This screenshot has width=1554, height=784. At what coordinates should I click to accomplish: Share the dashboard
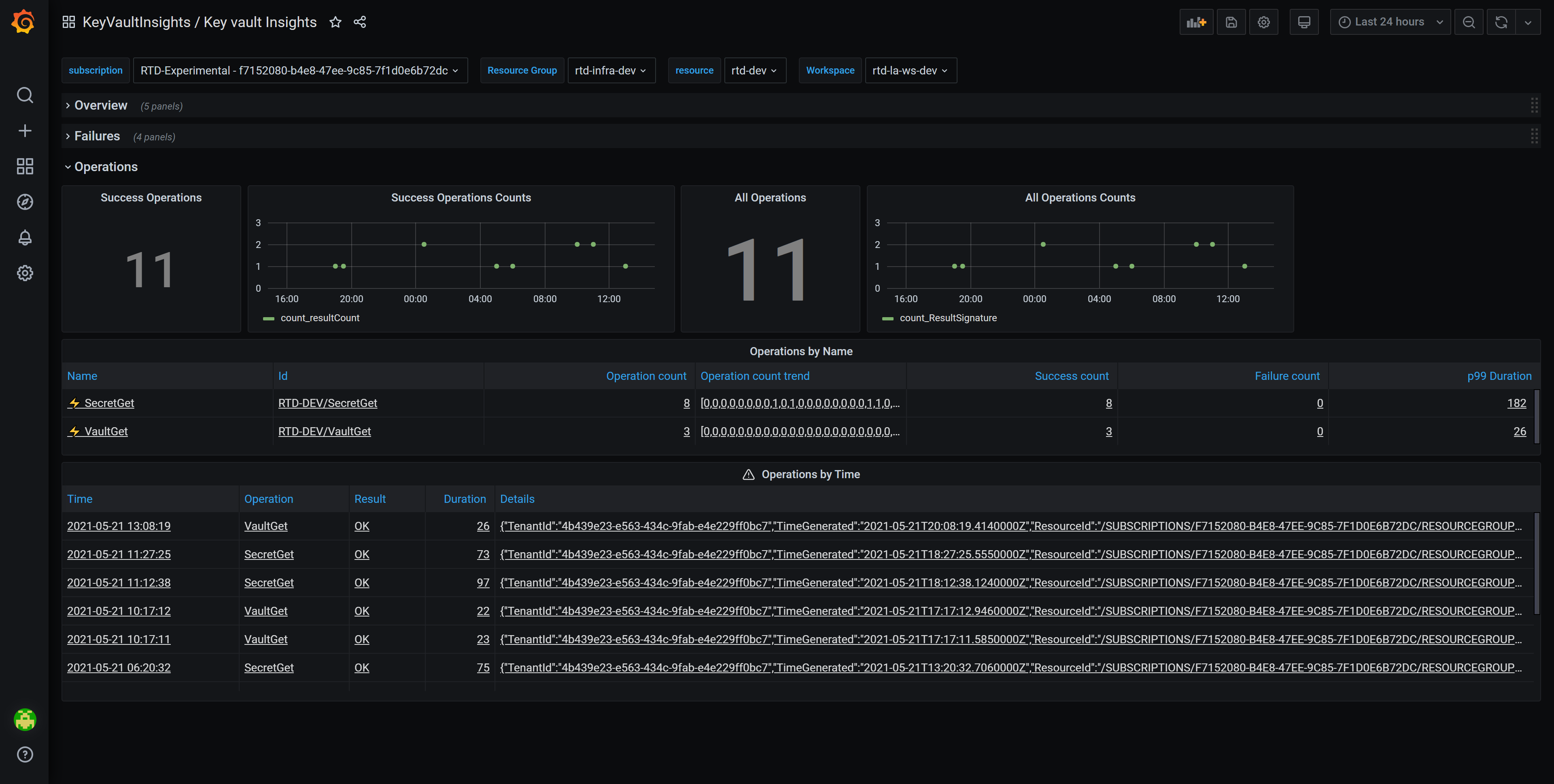(x=360, y=22)
